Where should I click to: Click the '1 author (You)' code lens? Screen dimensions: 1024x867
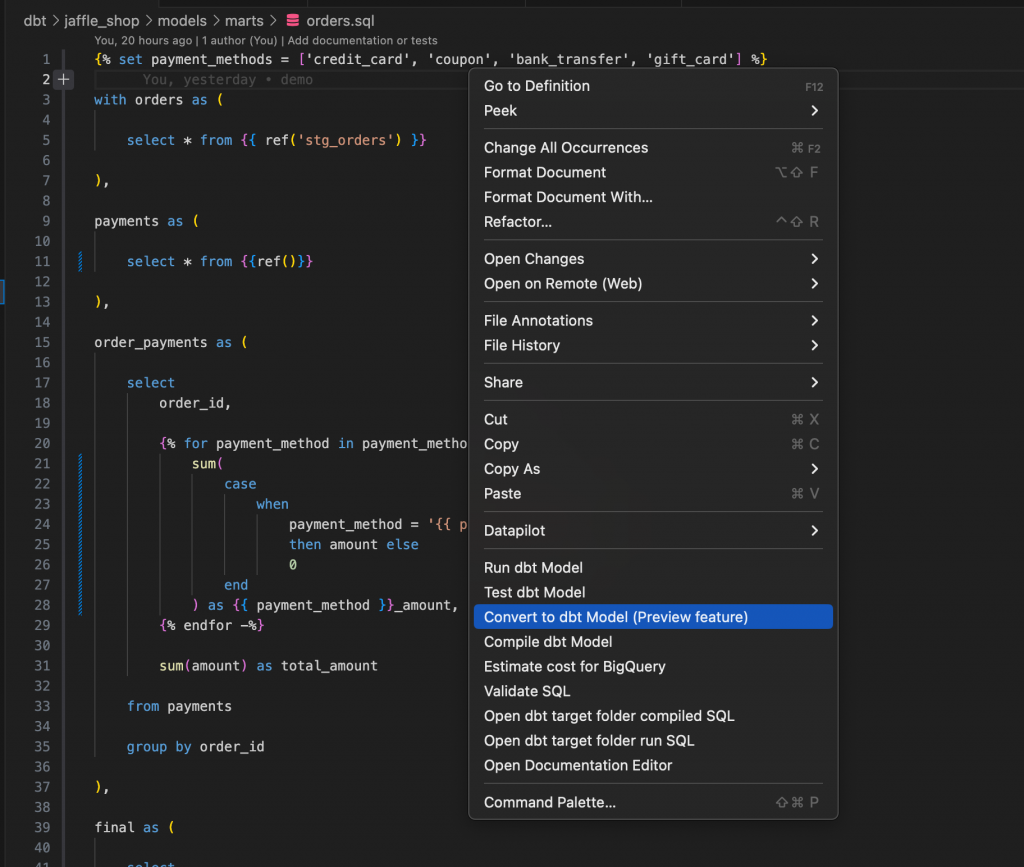pyautogui.click(x=240, y=40)
